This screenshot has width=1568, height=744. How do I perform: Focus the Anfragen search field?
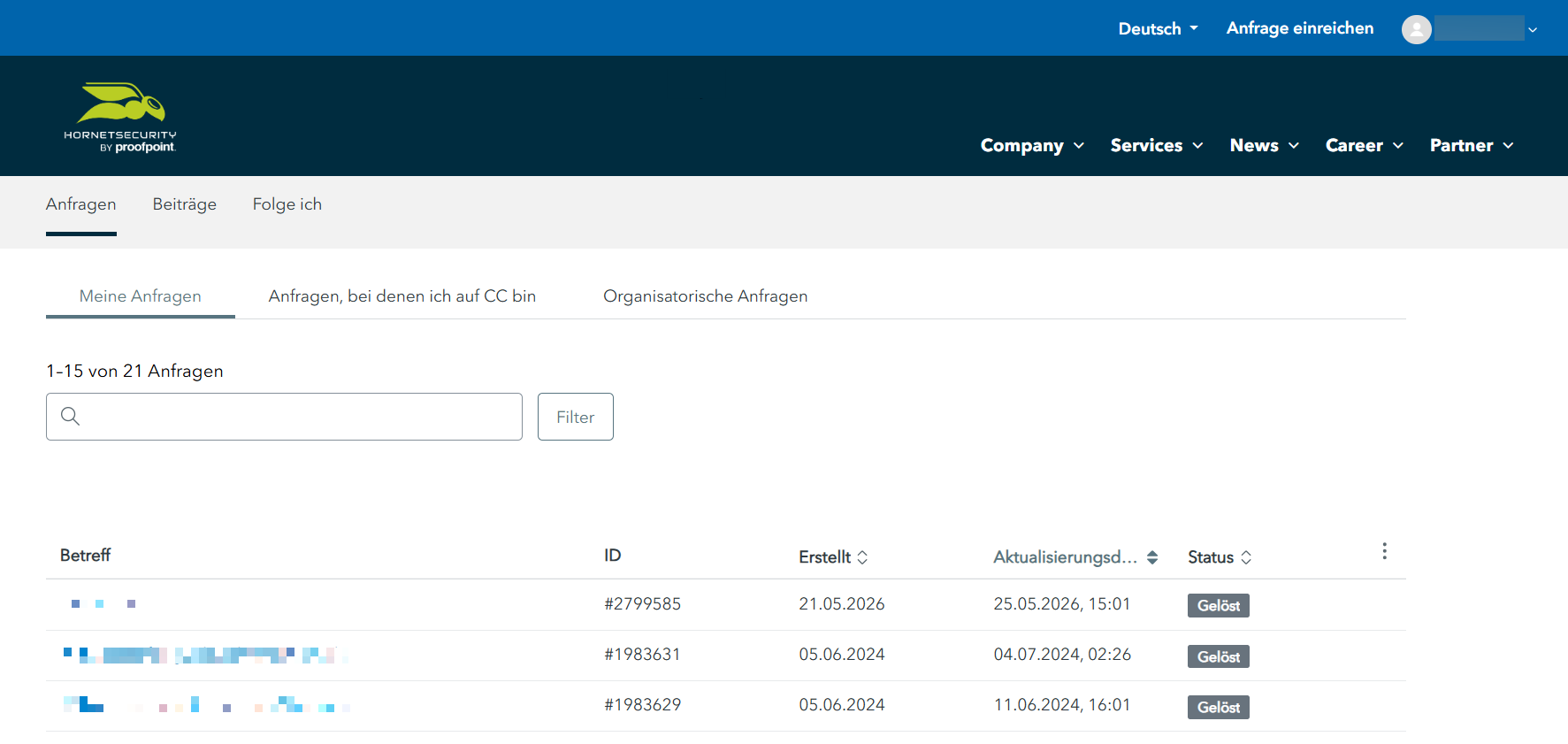pos(284,417)
